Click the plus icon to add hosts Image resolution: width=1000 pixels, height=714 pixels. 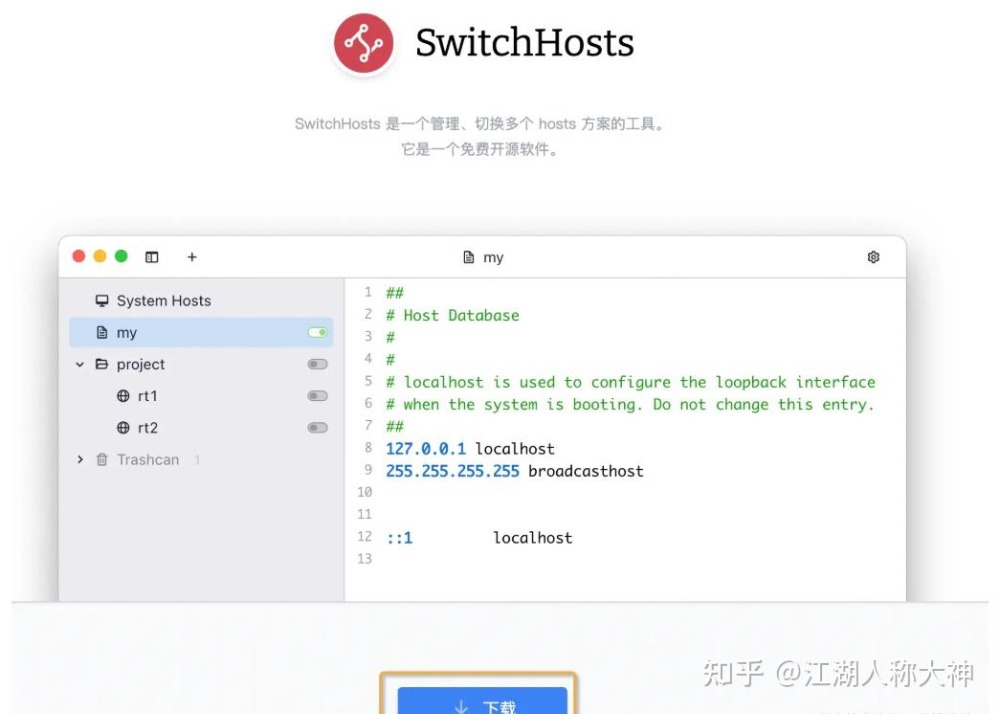192,257
